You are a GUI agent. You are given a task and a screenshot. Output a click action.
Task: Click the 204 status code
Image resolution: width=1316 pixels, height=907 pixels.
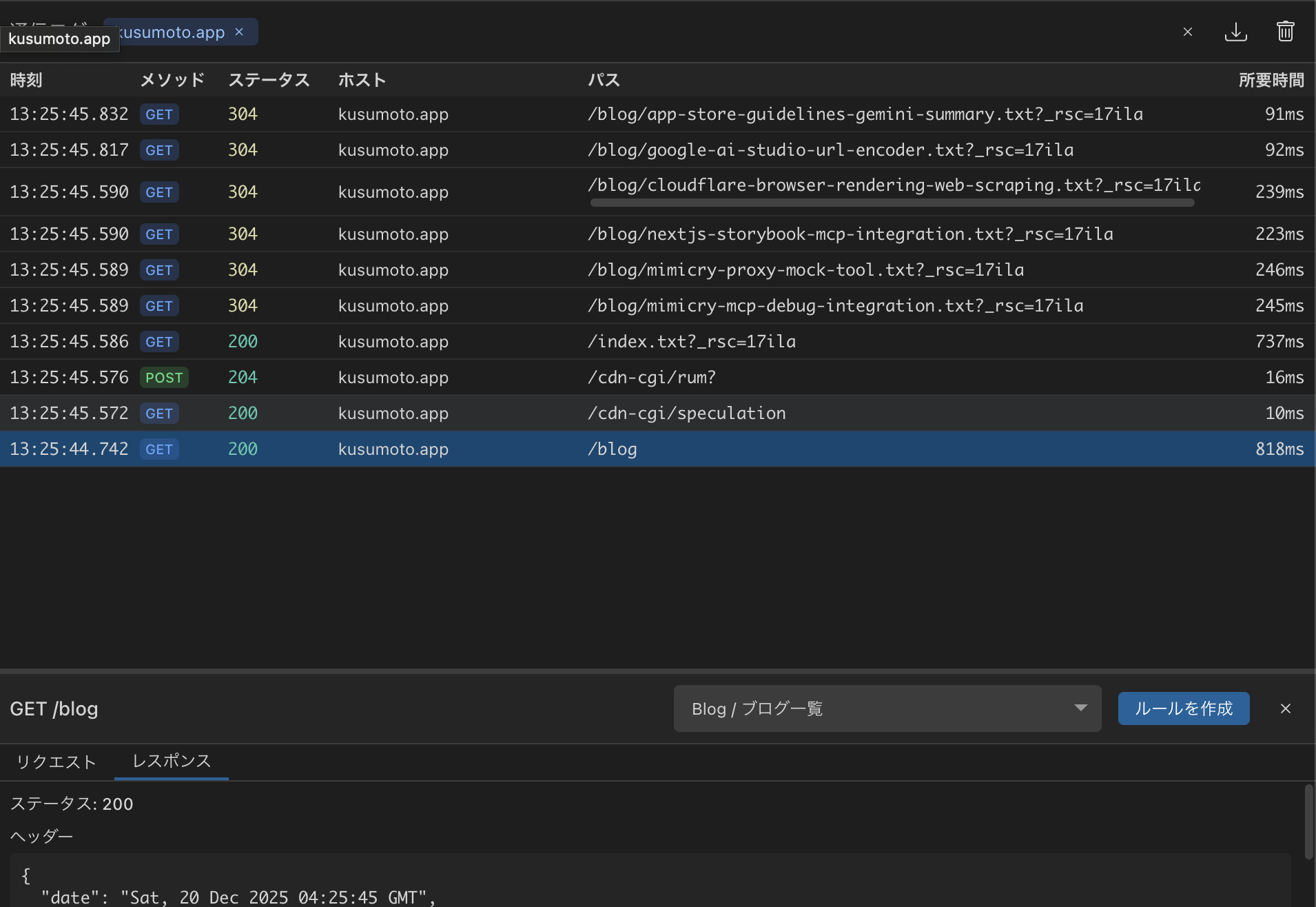pyautogui.click(x=243, y=378)
